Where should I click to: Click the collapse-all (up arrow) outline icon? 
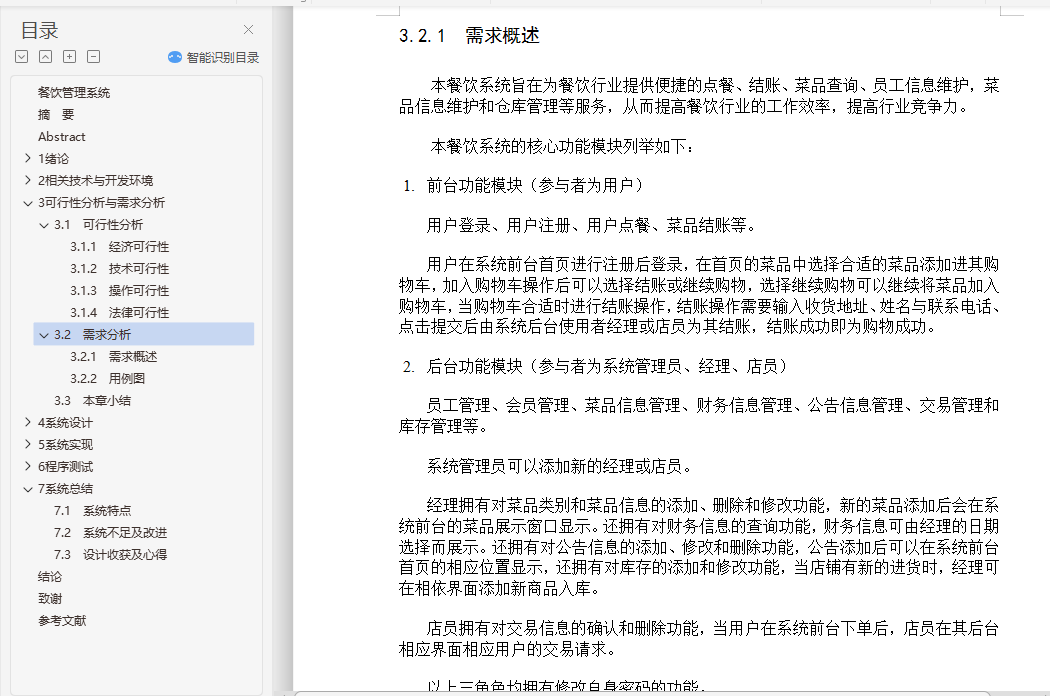point(46,57)
